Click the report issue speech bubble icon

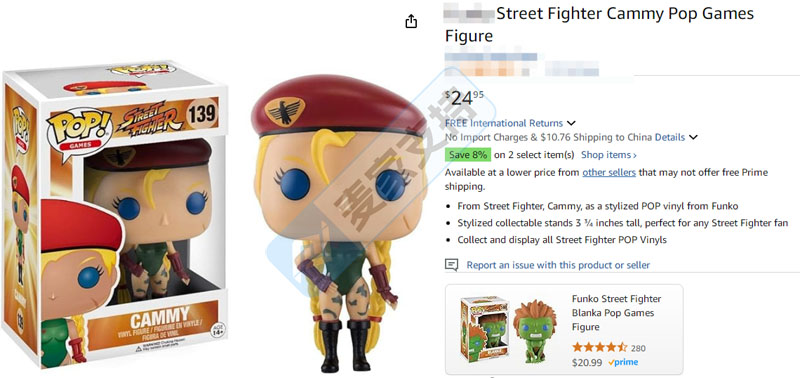452,265
